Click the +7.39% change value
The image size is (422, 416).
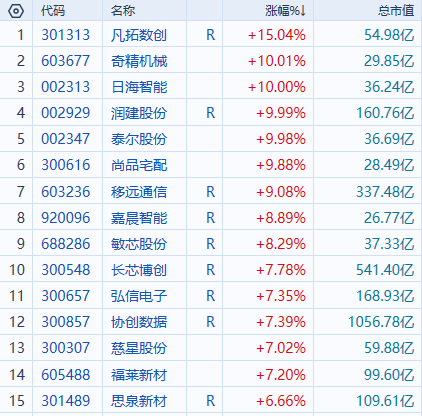(x=281, y=322)
